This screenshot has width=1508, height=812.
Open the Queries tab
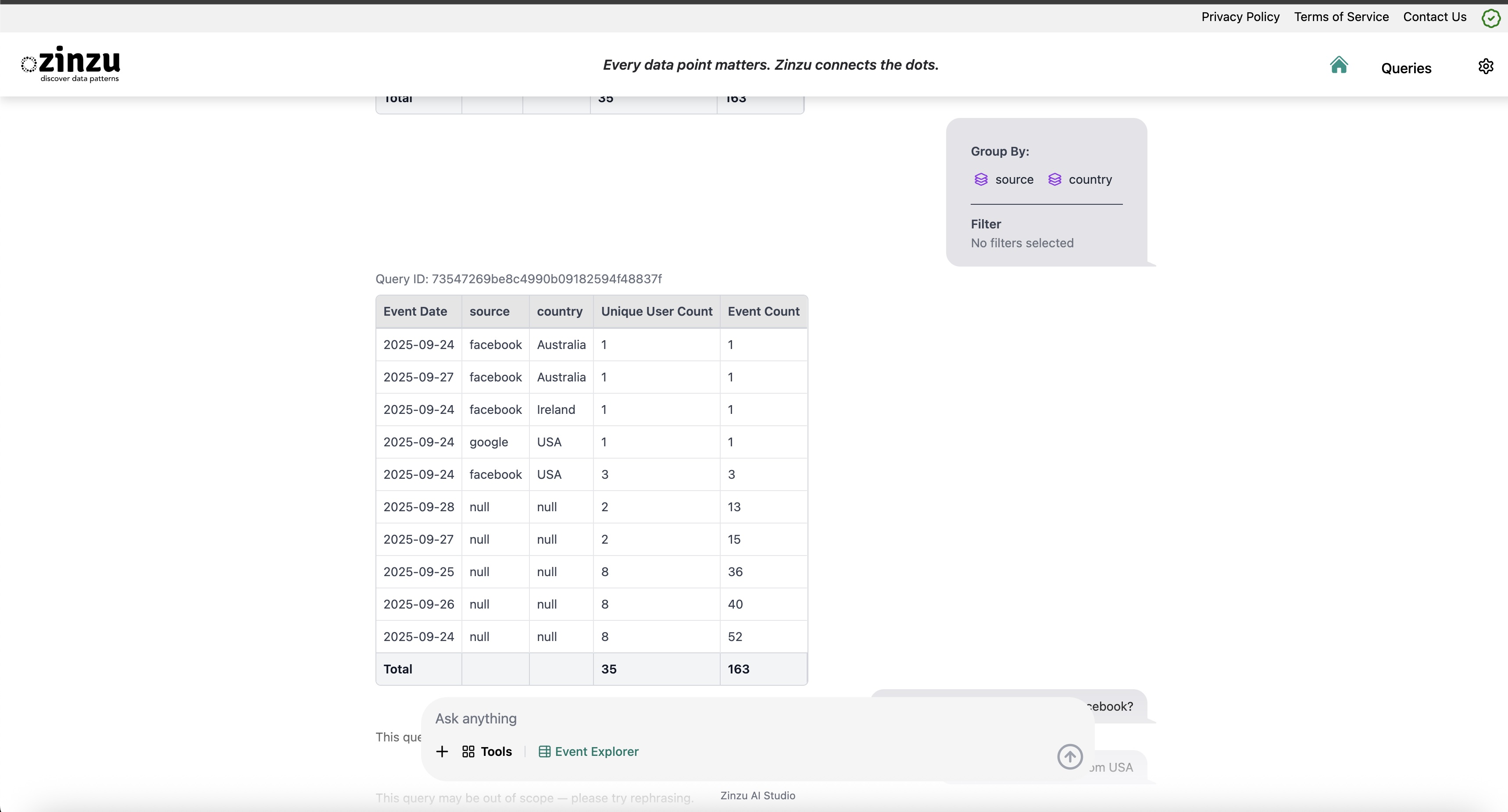pyautogui.click(x=1405, y=68)
